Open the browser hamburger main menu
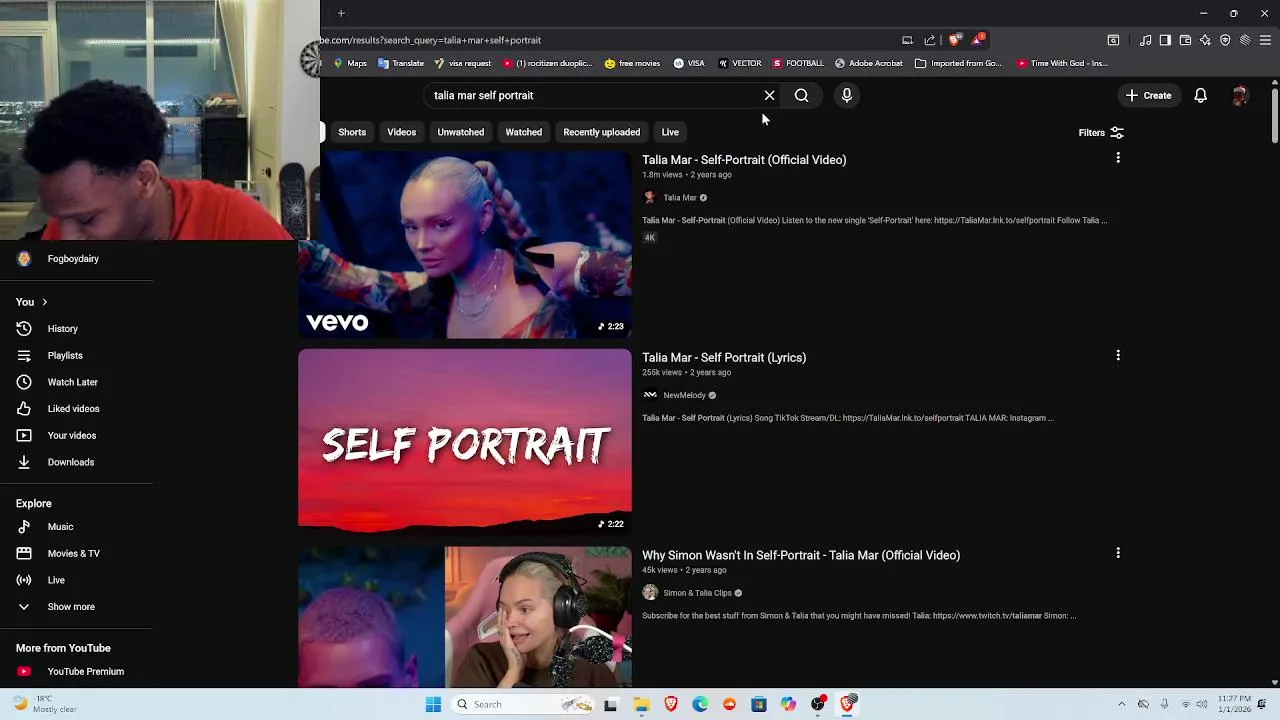This screenshot has height=720, width=1280. click(1265, 40)
